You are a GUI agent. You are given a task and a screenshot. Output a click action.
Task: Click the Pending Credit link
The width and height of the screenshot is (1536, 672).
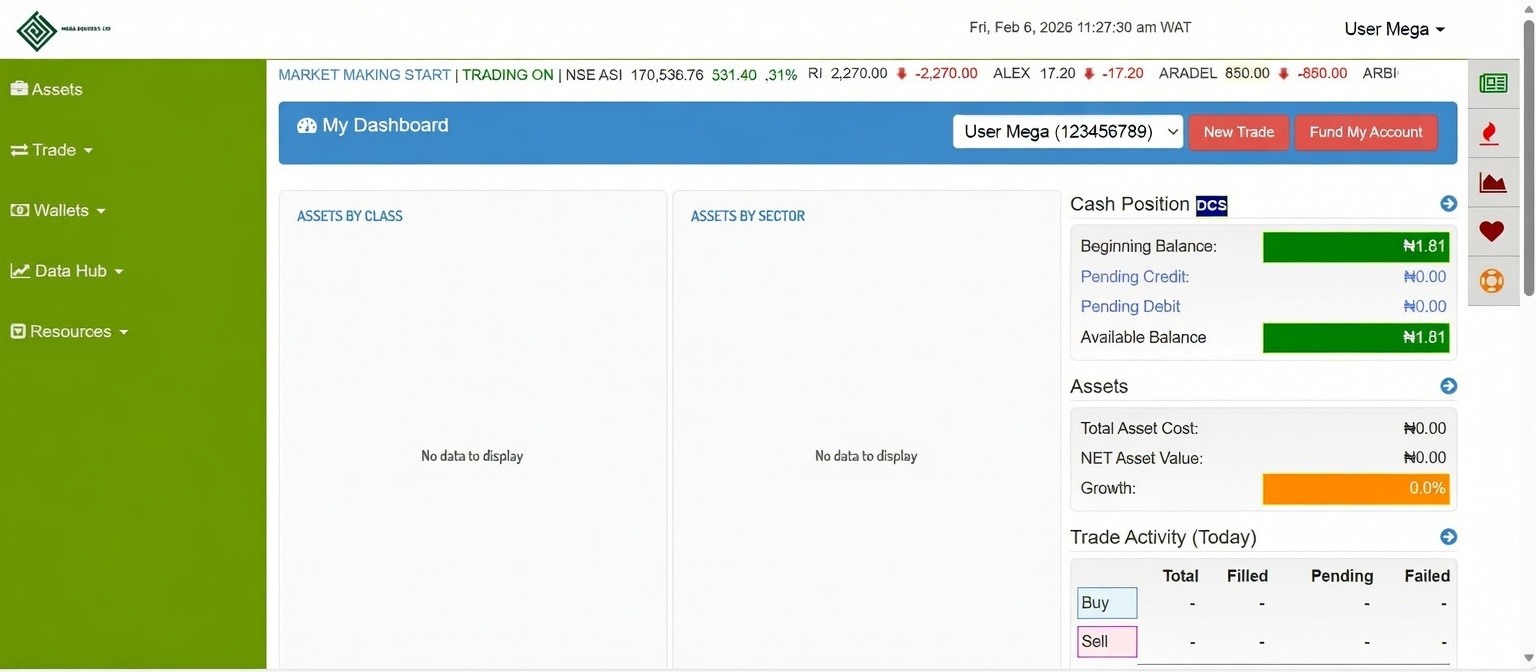pyautogui.click(x=1135, y=277)
